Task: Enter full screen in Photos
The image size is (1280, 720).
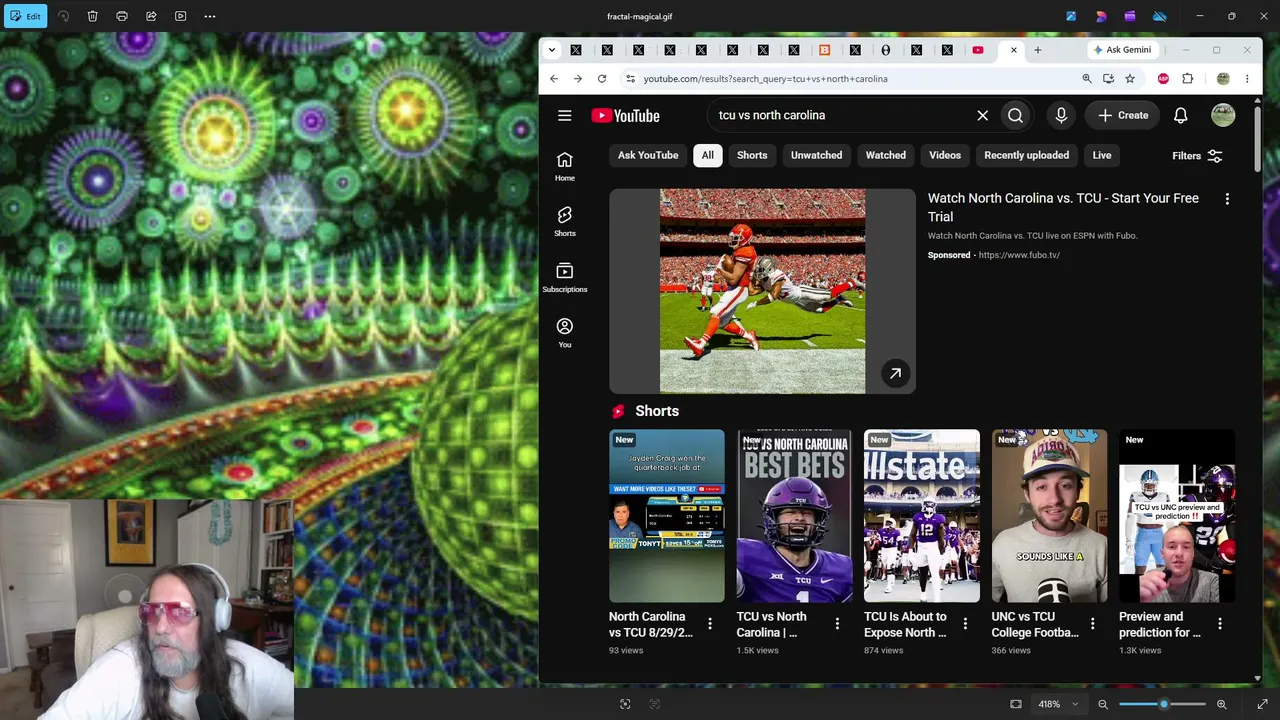Action: tap(1262, 704)
